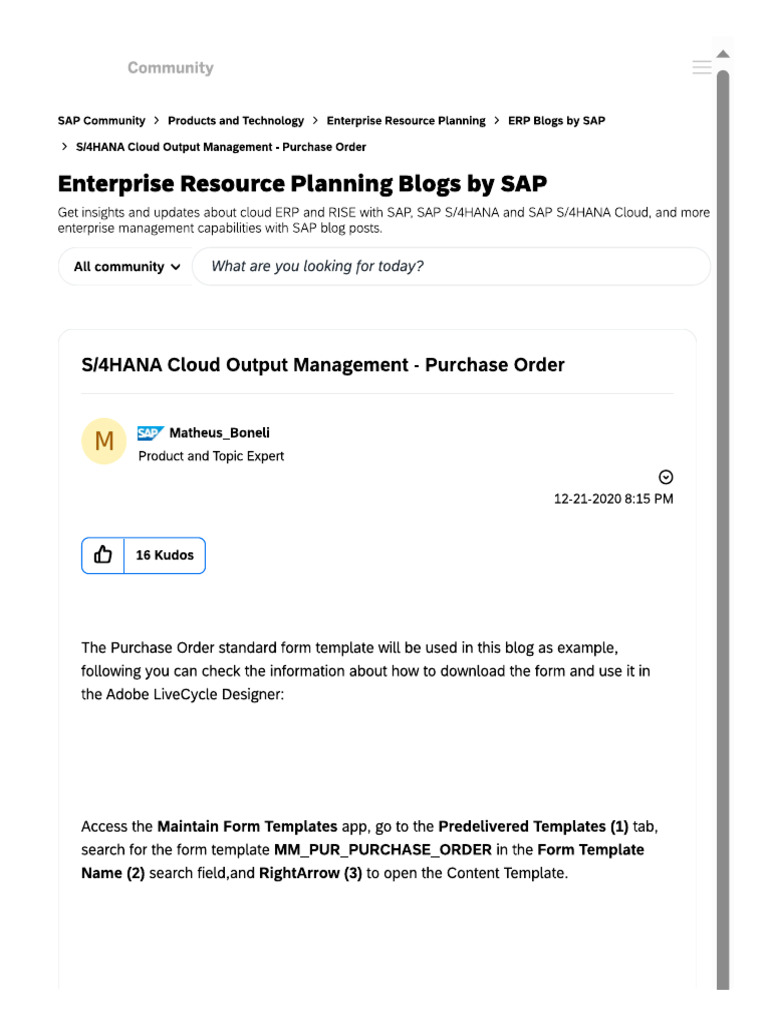
Task: Click the "Enterprise Resource Planning Blogs by SAP" page heading
Action: (302, 184)
